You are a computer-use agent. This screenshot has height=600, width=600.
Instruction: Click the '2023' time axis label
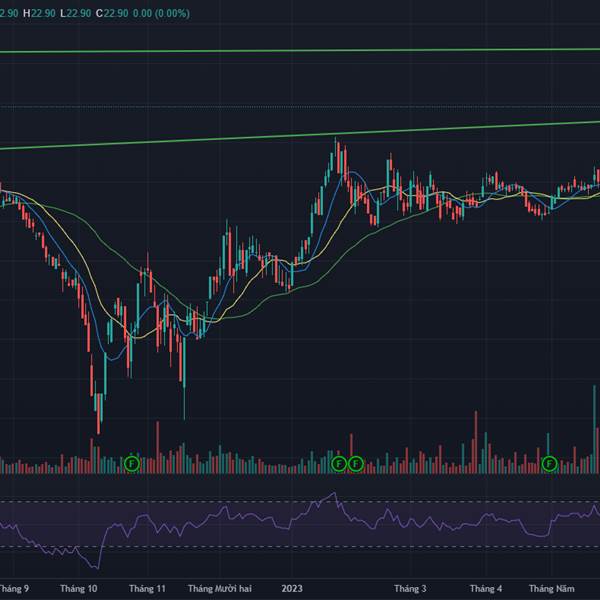[292, 589]
